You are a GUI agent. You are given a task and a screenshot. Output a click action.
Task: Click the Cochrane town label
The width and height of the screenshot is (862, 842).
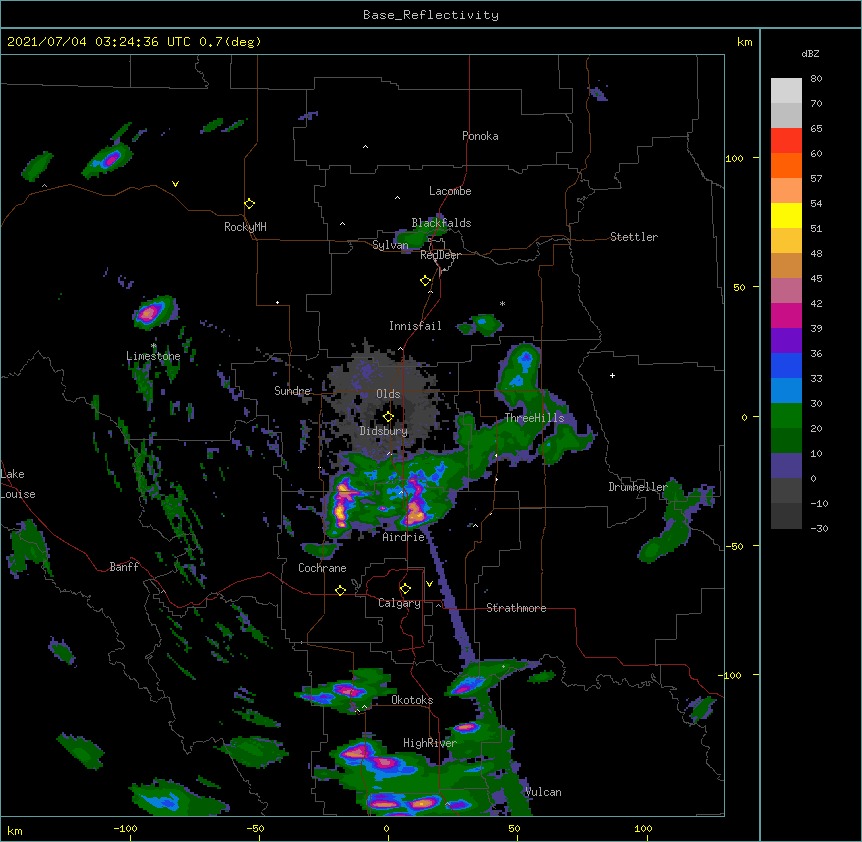322,568
